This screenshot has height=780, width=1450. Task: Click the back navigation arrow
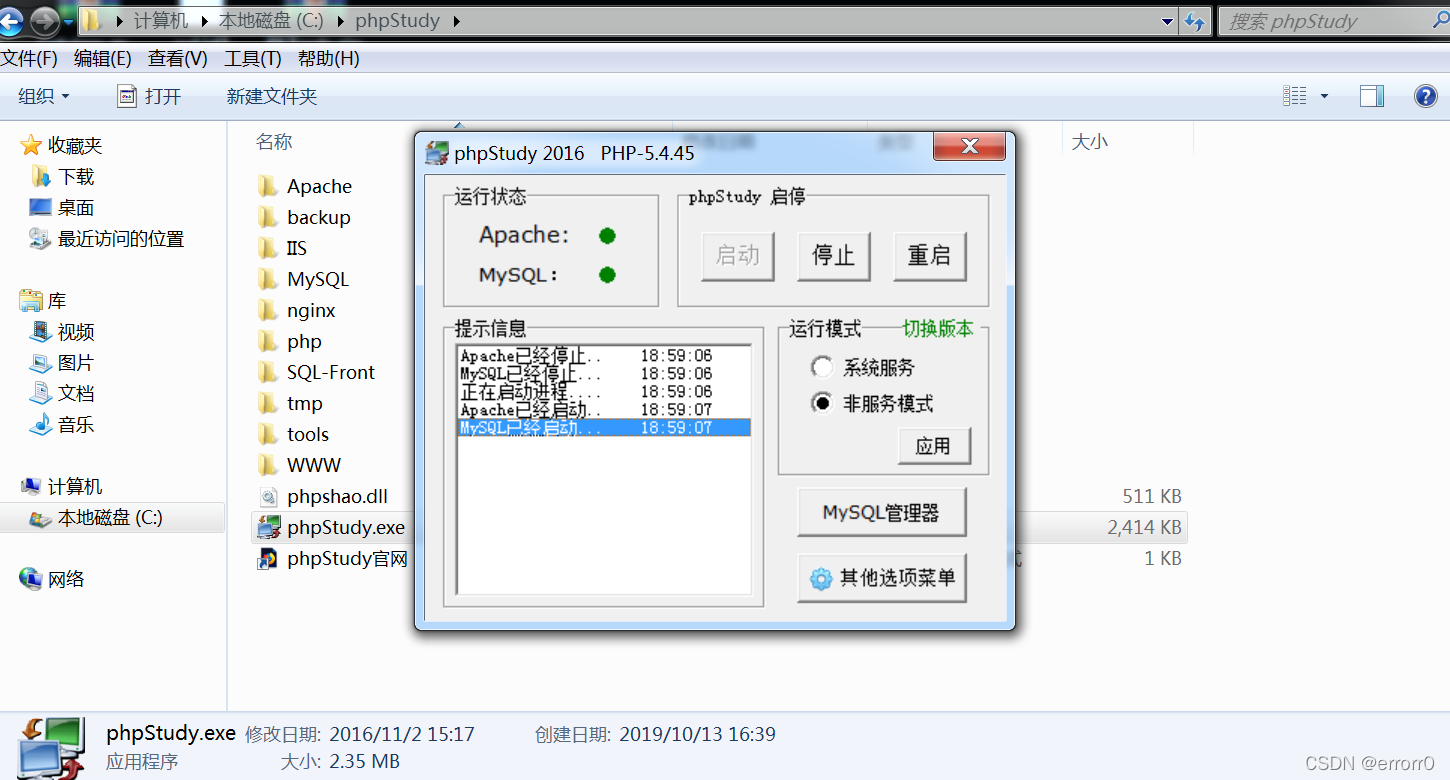[11, 21]
